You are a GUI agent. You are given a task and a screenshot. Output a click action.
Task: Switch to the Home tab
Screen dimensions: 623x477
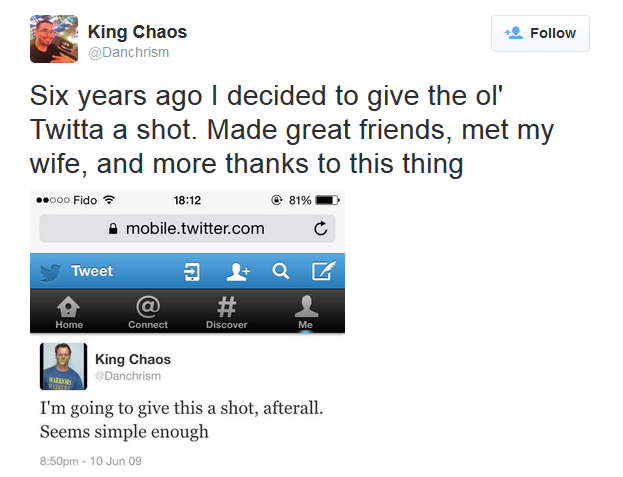click(69, 312)
